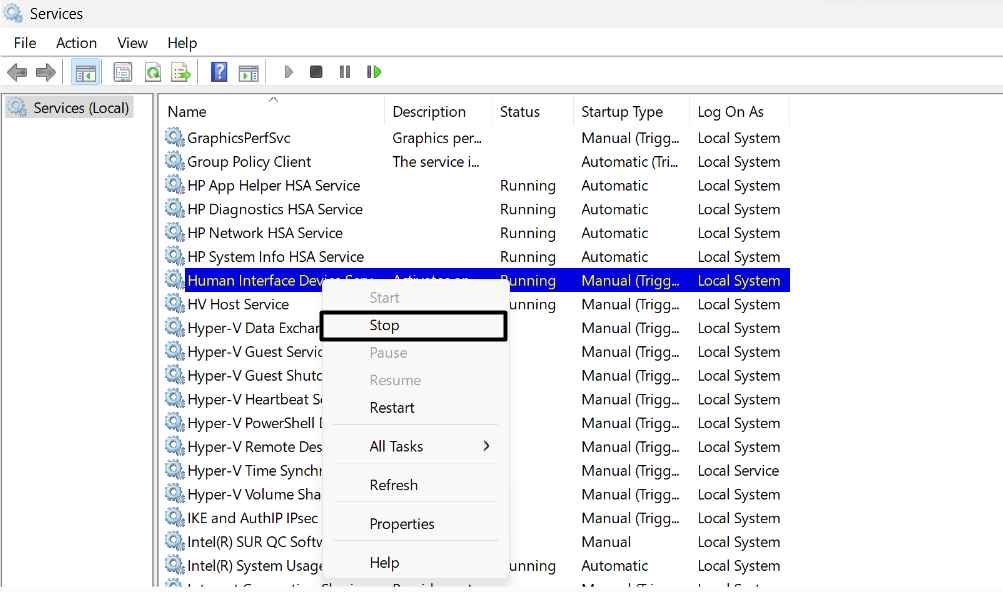Click the green Refresh toolbar icon
Viewport: 1003px width, 592px height.
click(152, 72)
